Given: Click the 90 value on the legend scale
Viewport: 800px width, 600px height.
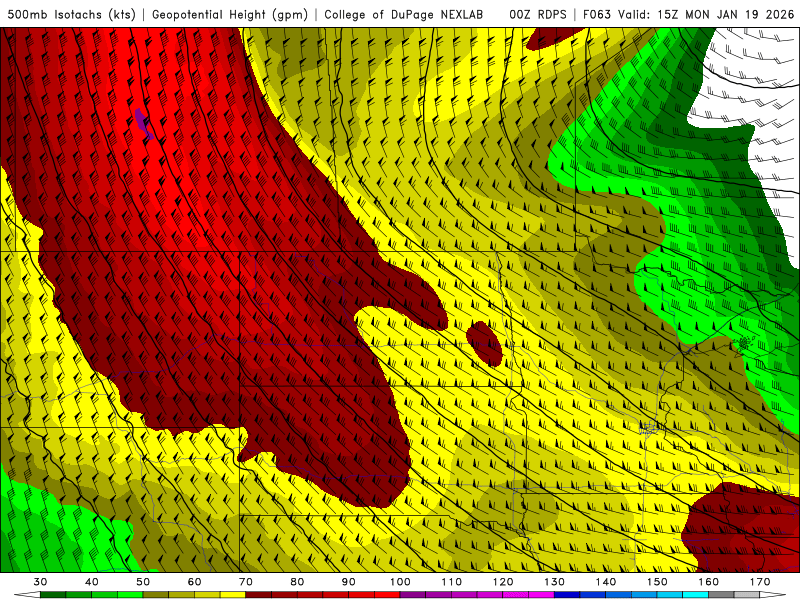Looking at the screenshot, I should [348, 582].
